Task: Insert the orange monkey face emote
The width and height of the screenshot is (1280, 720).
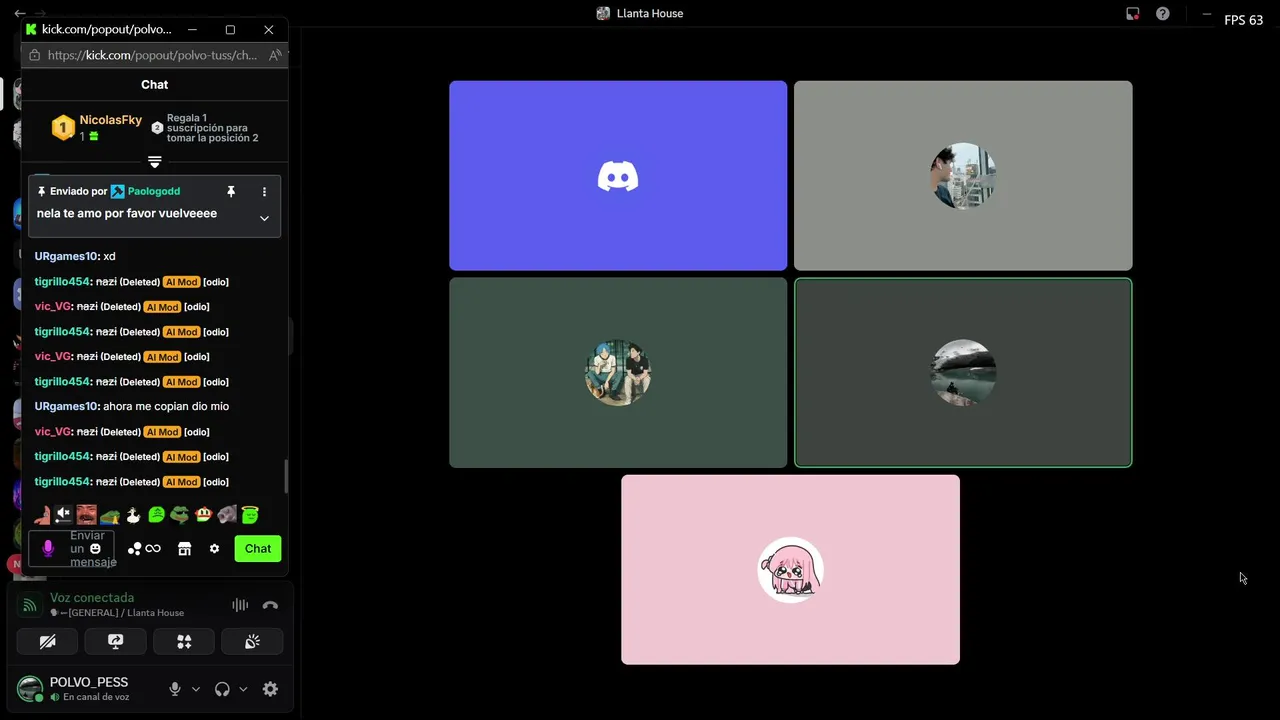Action: (x=203, y=516)
